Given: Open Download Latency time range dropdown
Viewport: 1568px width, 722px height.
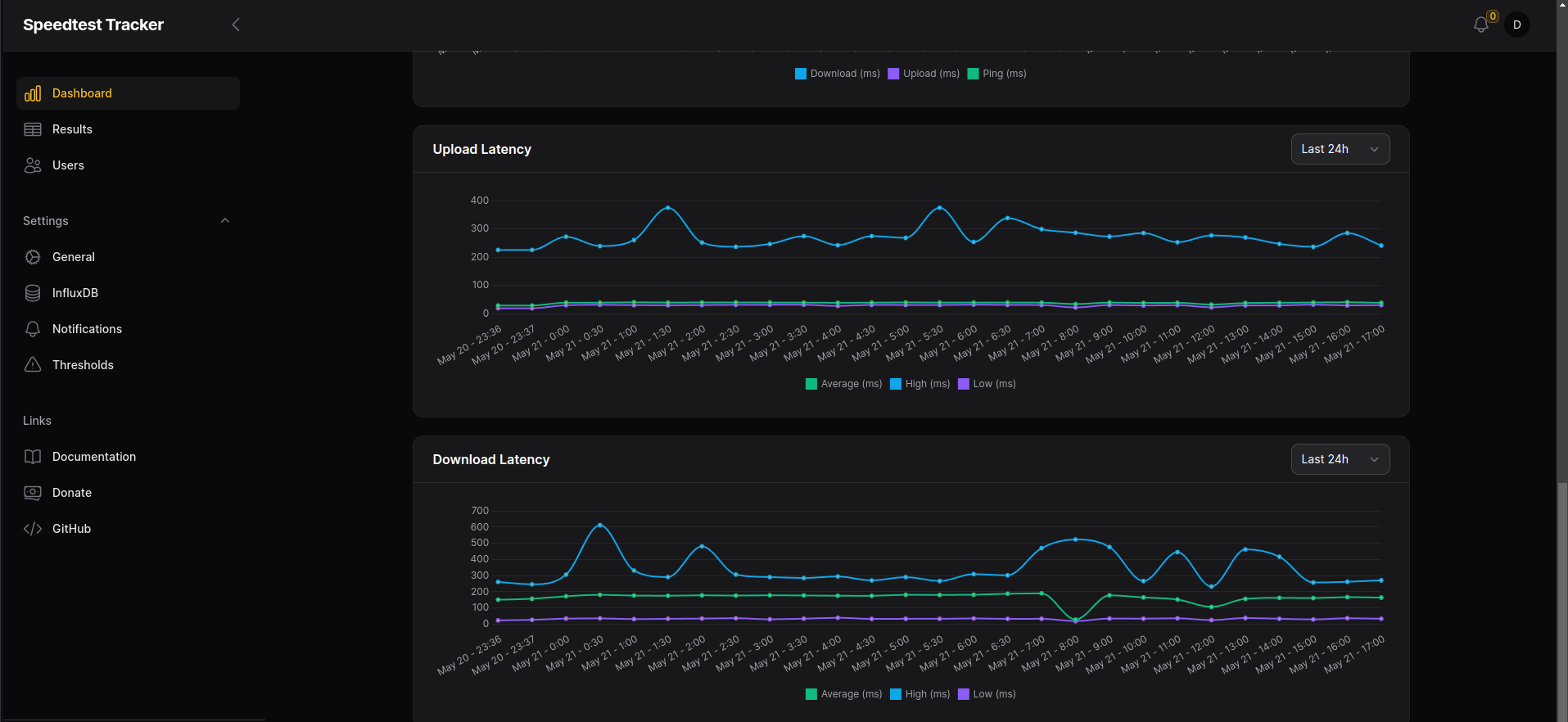Looking at the screenshot, I should [x=1340, y=459].
